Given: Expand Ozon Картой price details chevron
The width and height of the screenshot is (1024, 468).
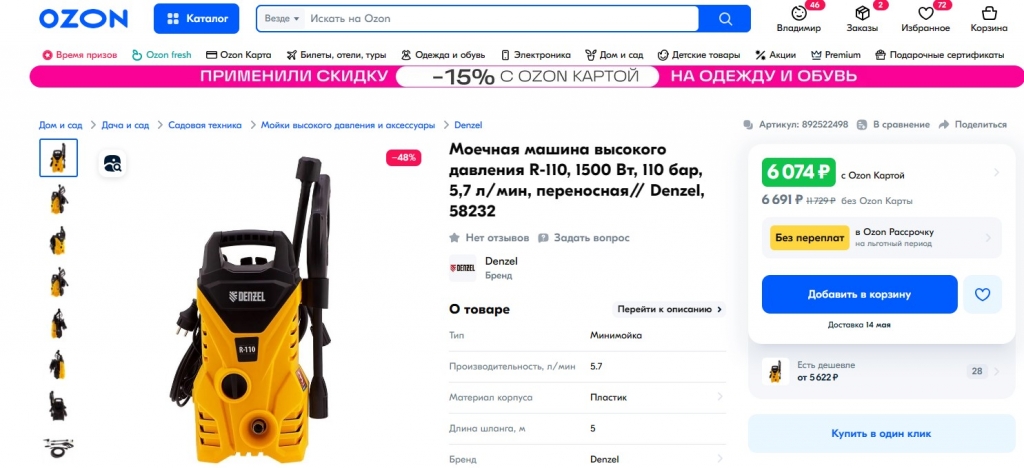Looking at the screenshot, I should tap(997, 173).
